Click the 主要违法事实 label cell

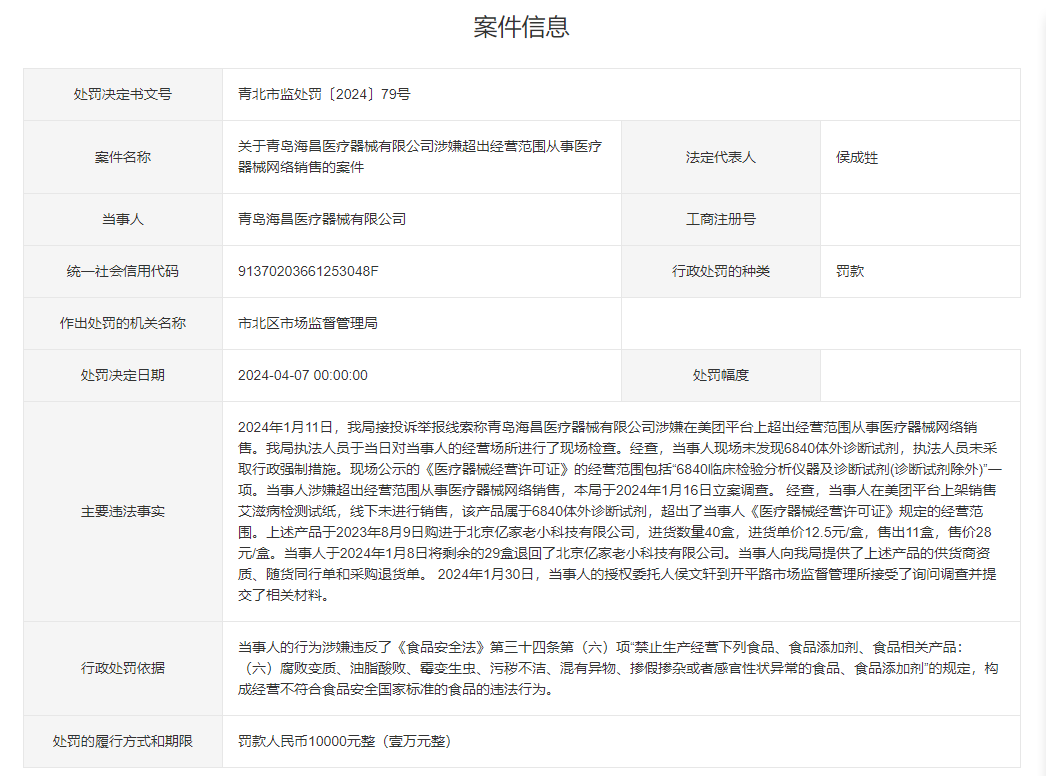[123, 511]
